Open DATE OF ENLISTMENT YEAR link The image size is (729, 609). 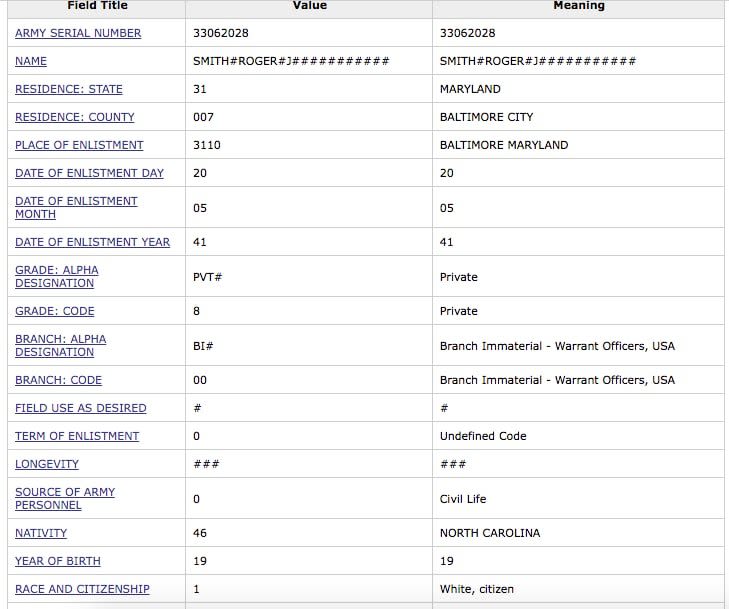tap(92, 242)
